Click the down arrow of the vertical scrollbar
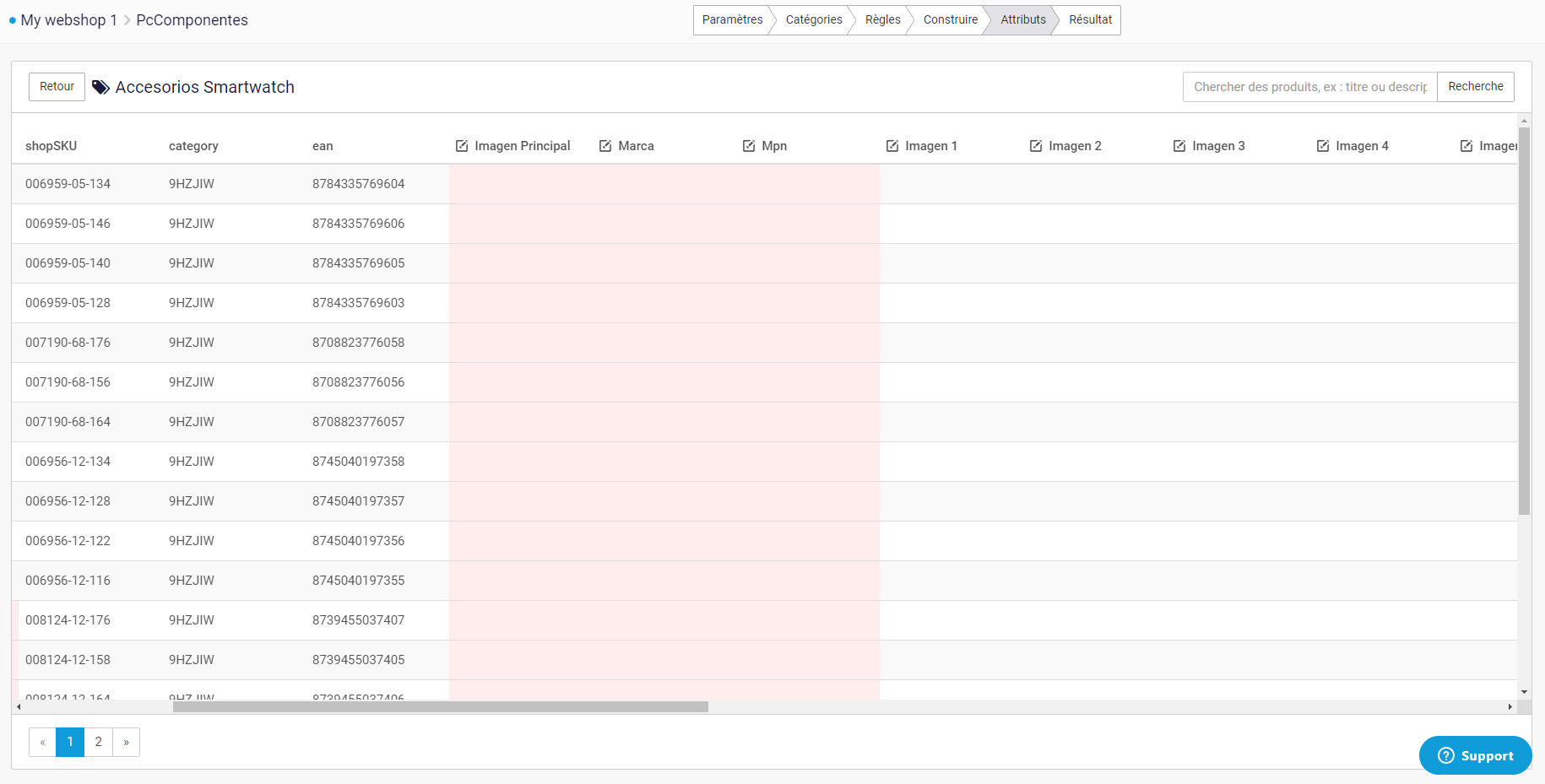 [x=1524, y=692]
